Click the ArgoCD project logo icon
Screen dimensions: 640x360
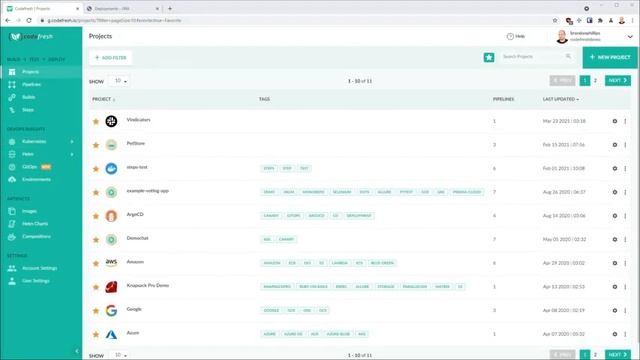tap(111, 216)
